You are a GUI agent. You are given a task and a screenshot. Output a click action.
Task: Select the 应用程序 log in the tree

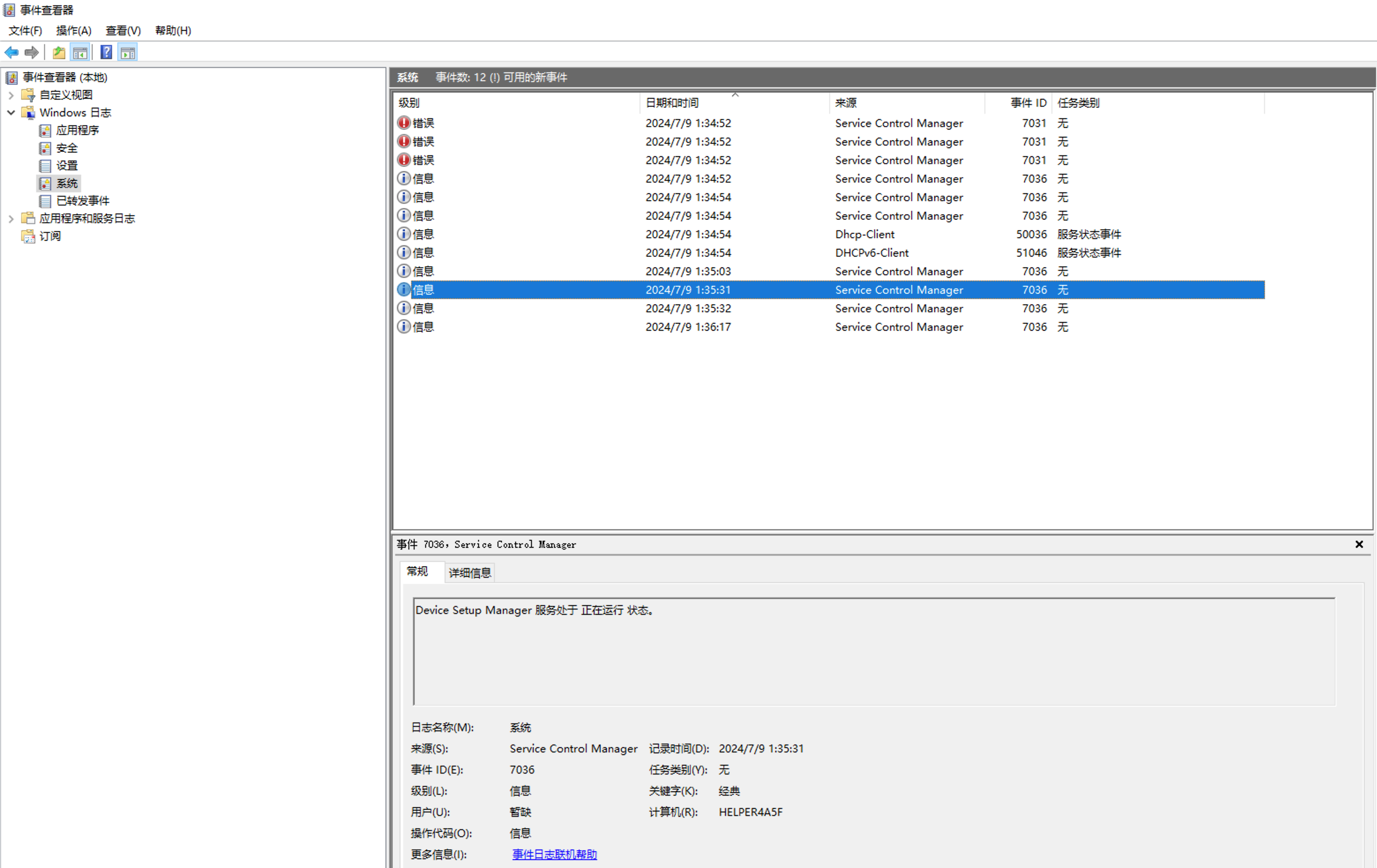77,131
